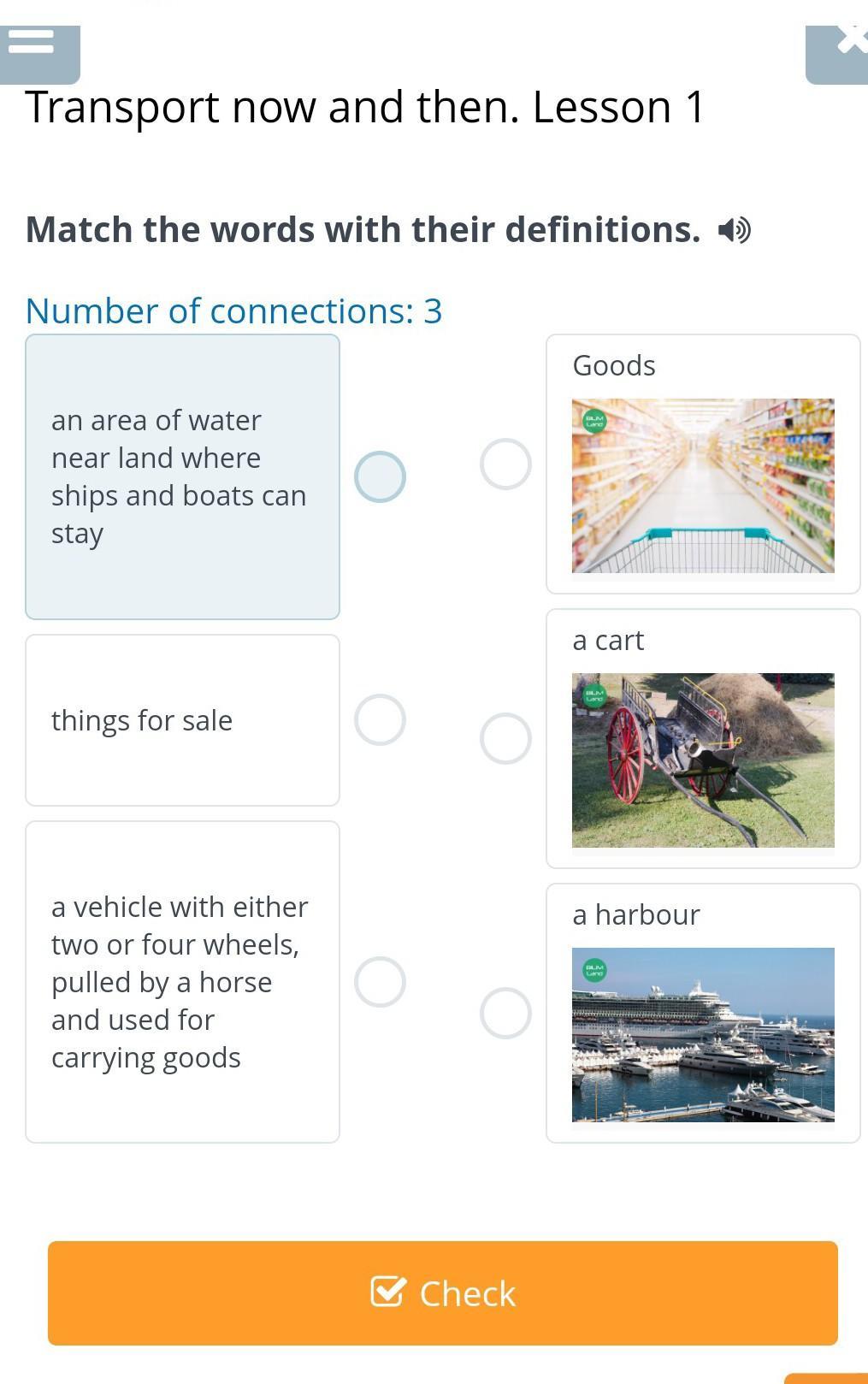
Task: Play the audio speaker icon
Action: pos(734,230)
